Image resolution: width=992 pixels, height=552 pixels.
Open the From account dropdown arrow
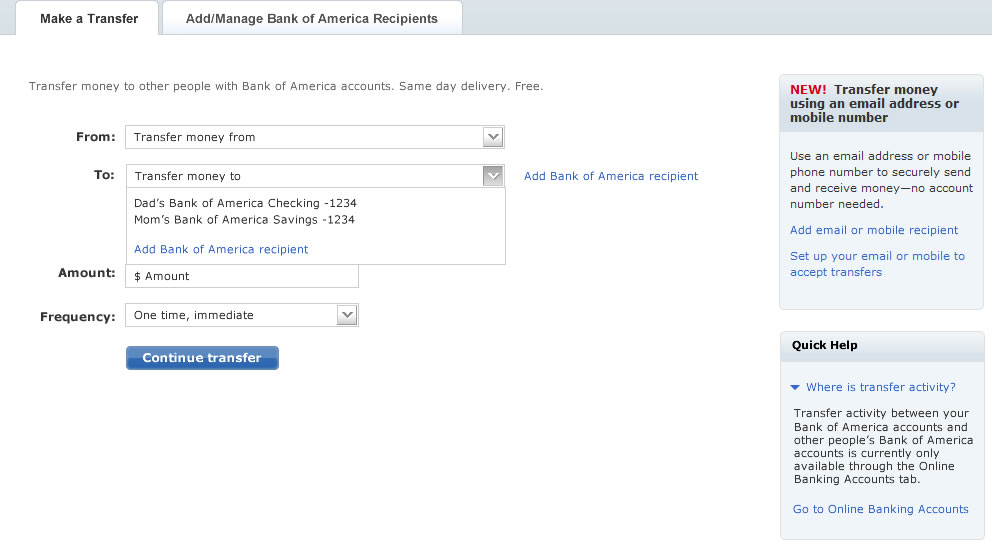[x=493, y=137]
